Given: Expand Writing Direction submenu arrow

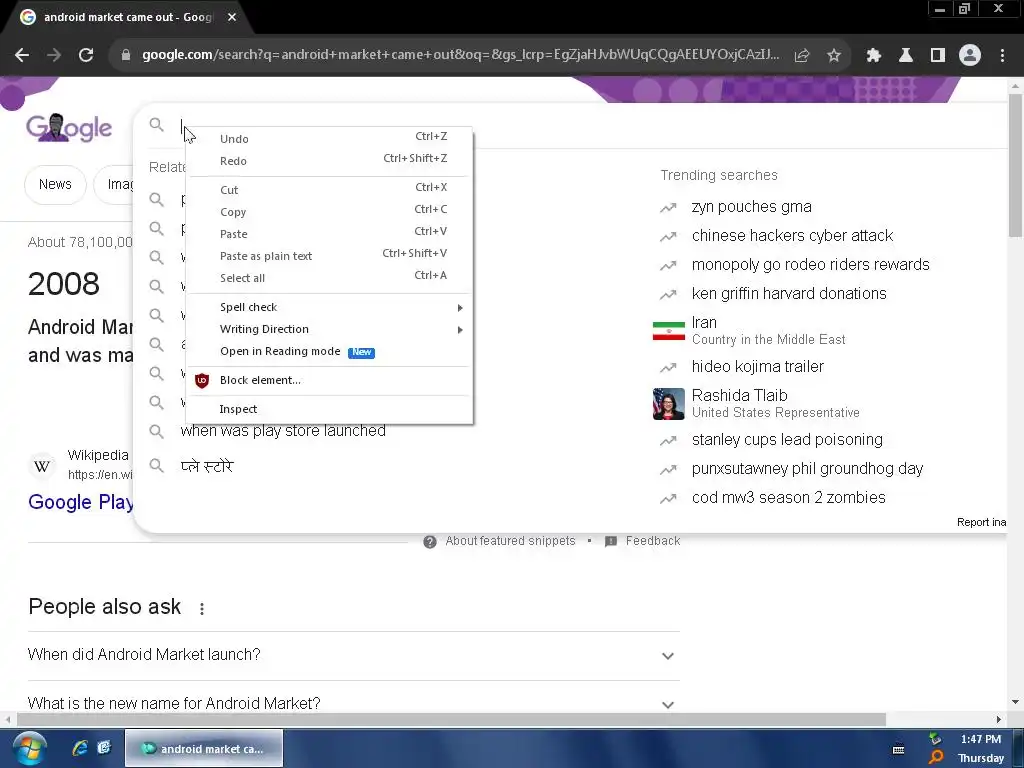Looking at the screenshot, I should pos(460,330).
